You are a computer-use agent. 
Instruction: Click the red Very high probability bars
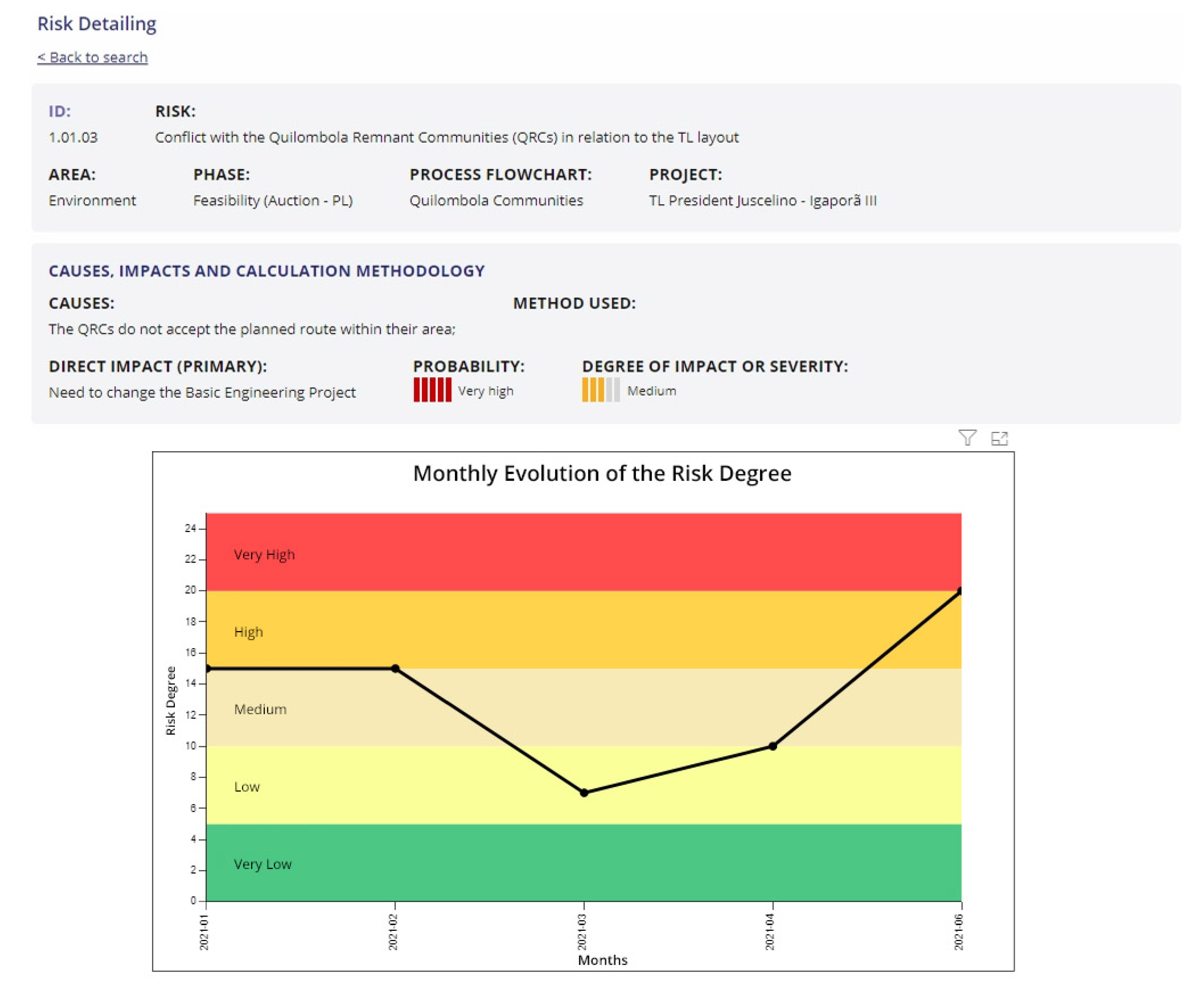[x=432, y=390]
